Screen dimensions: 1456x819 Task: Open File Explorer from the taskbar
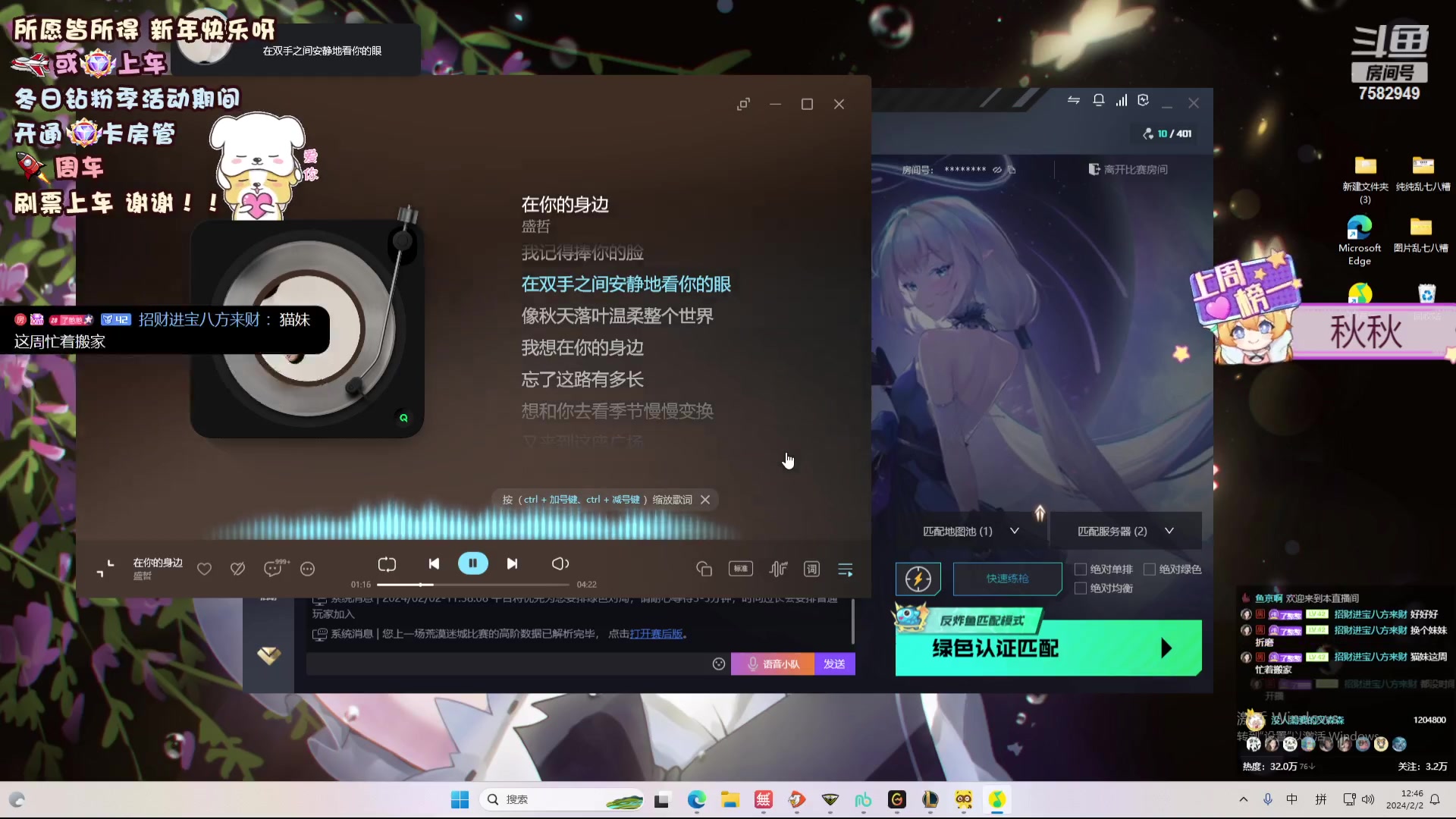pyautogui.click(x=730, y=799)
